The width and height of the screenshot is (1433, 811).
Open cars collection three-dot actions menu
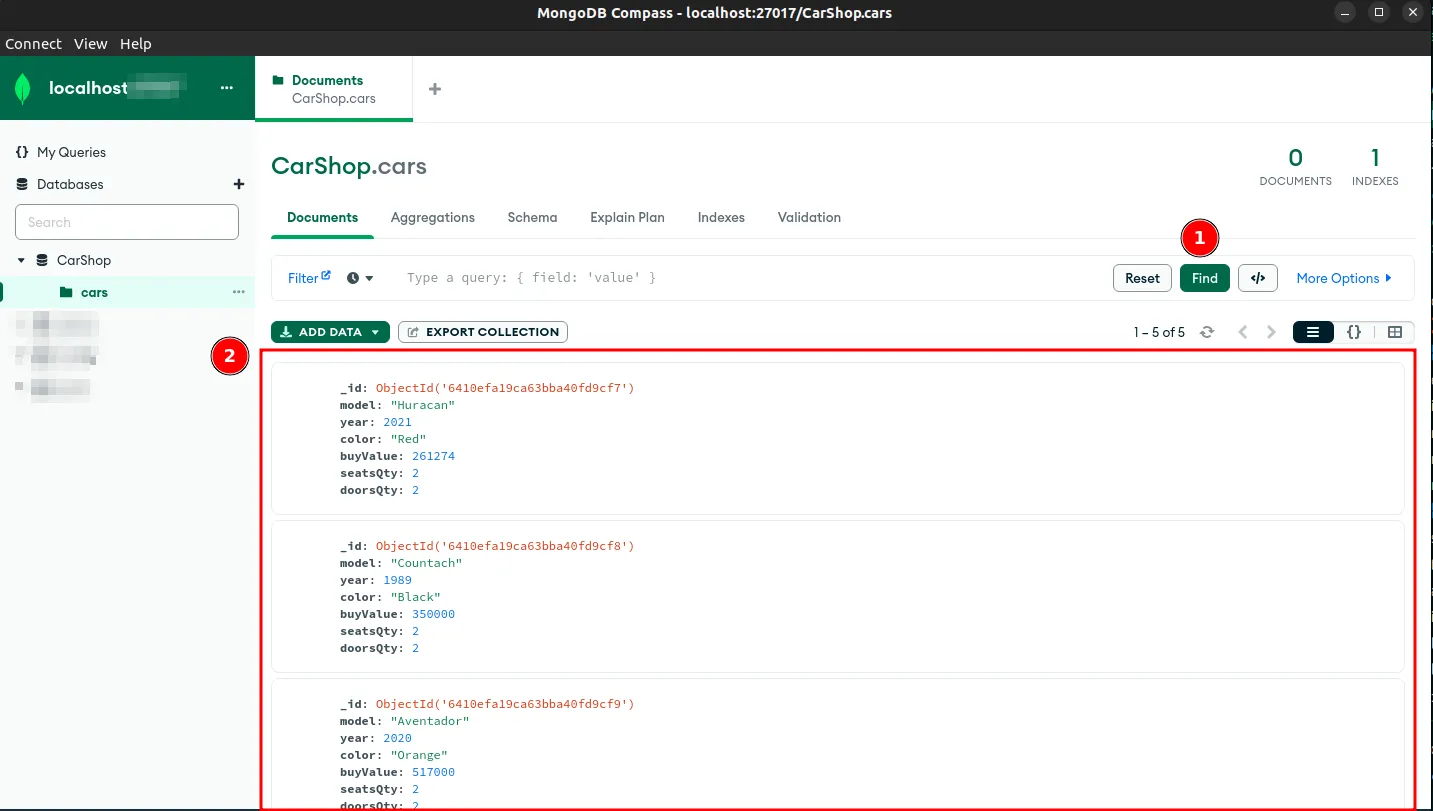click(x=238, y=292)
